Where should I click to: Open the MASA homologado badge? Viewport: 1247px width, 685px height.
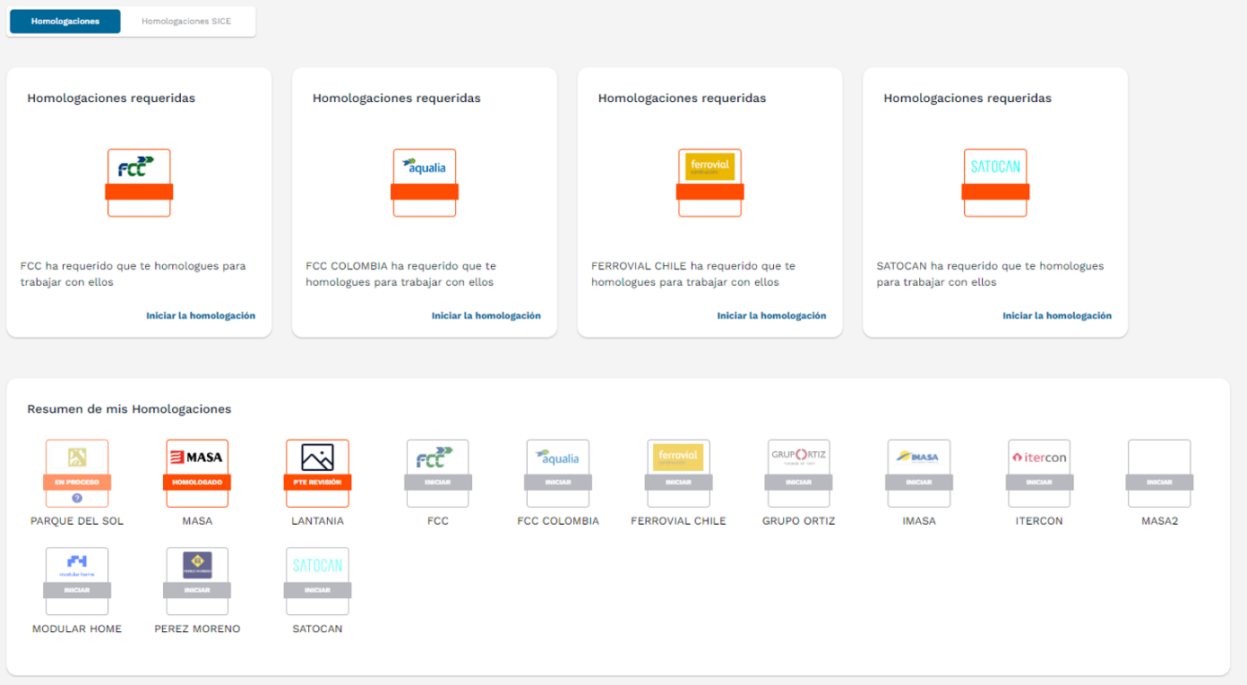(197, 472)
